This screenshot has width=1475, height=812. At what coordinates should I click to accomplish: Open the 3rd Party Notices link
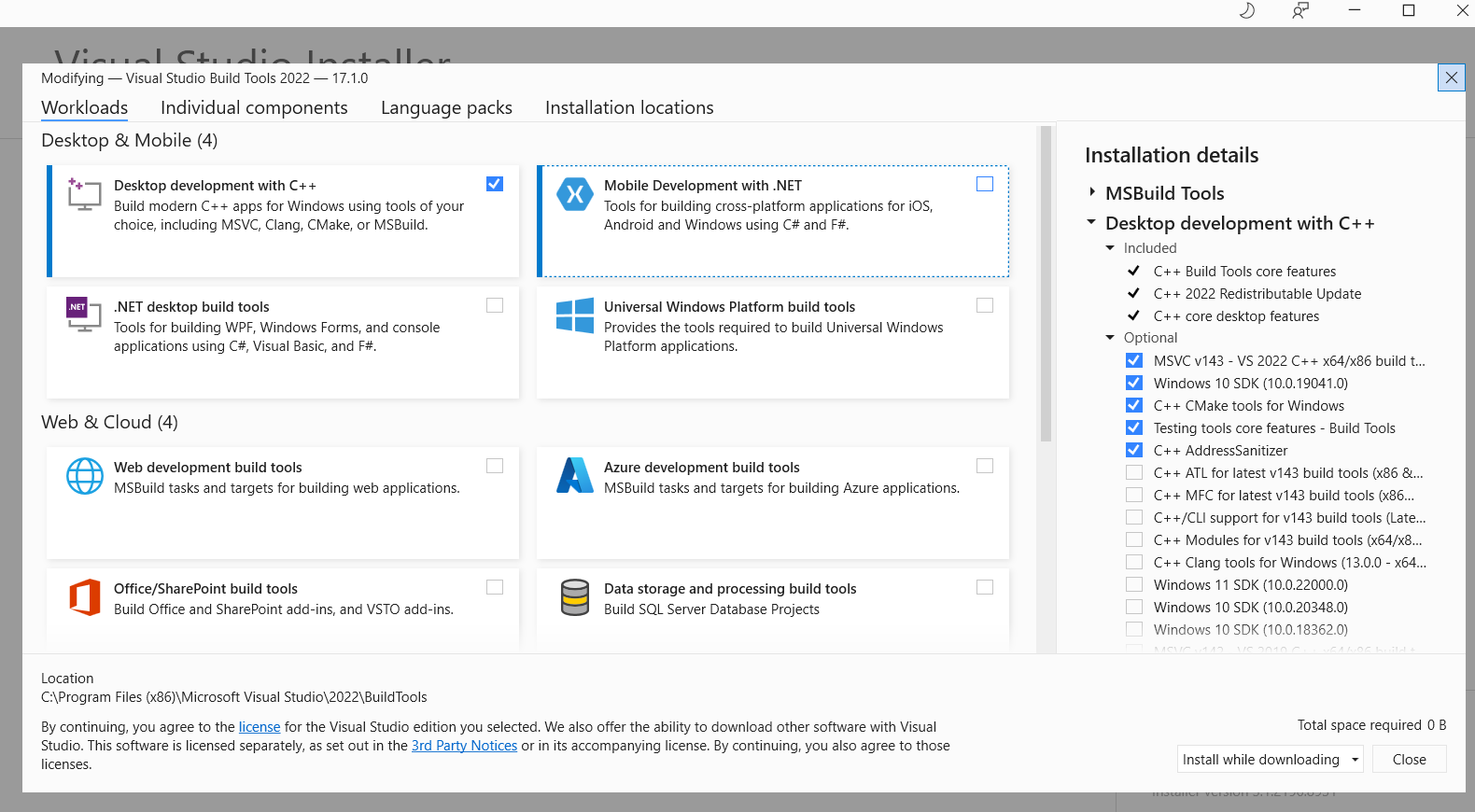(x=464, y=746)
